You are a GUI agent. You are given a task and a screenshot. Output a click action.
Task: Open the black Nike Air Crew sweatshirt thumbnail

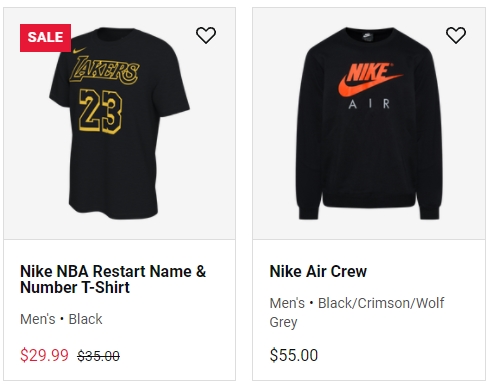369,123
